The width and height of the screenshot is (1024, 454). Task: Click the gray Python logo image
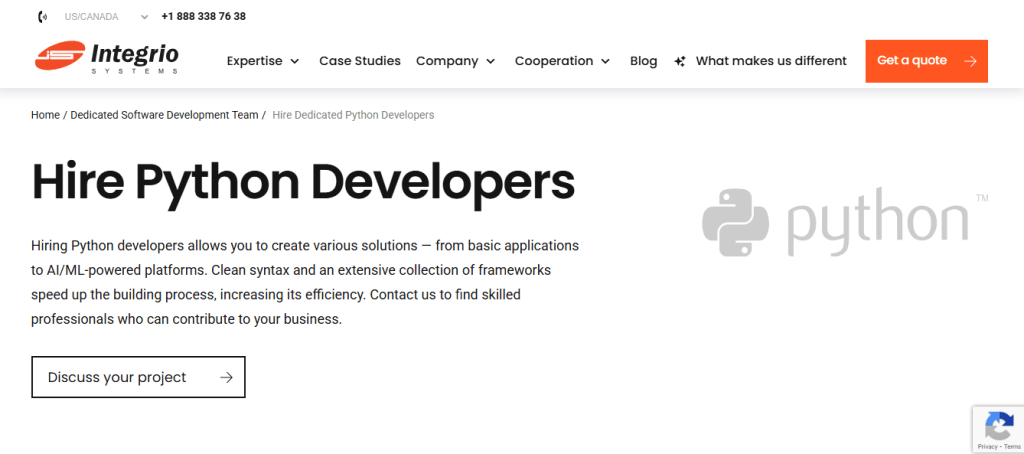coord(834,220)
